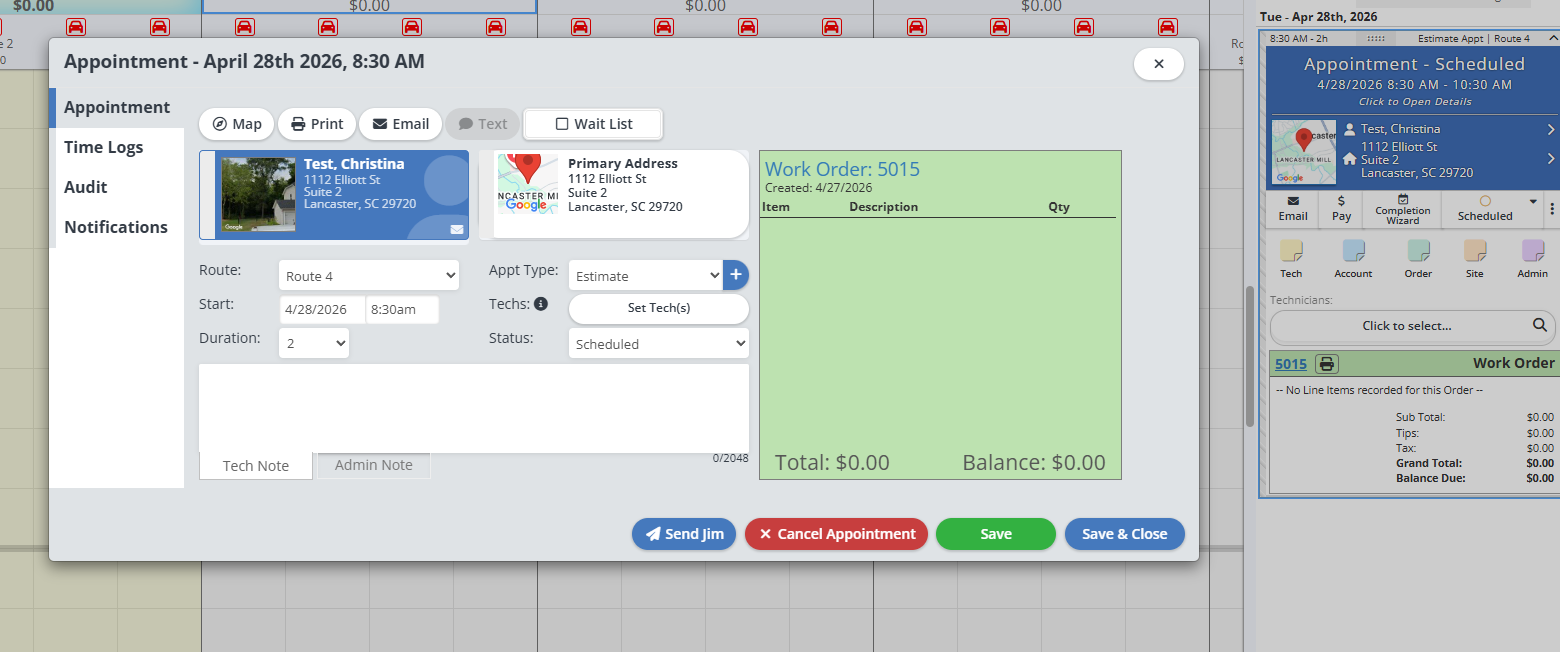Change the Status dropdown from Scheduled

pos(658,344)
